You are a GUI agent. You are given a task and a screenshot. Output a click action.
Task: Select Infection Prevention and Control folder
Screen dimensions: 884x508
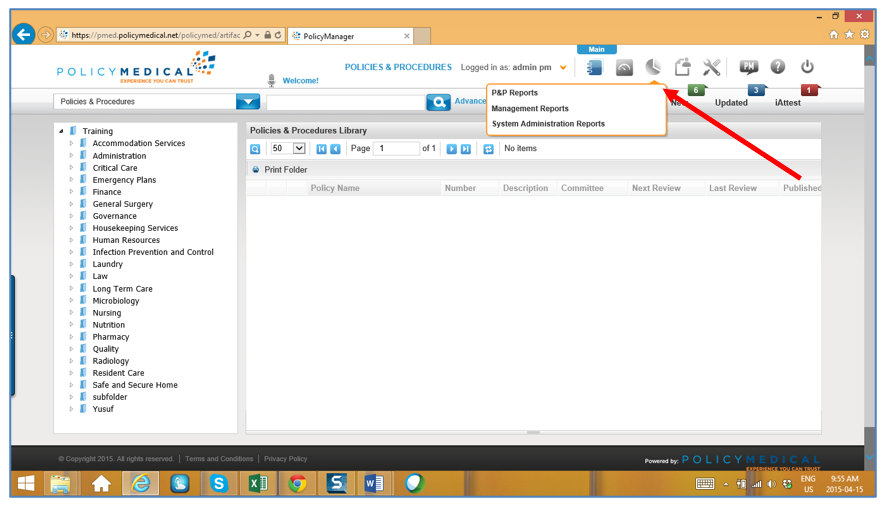[x=153, y=252]
